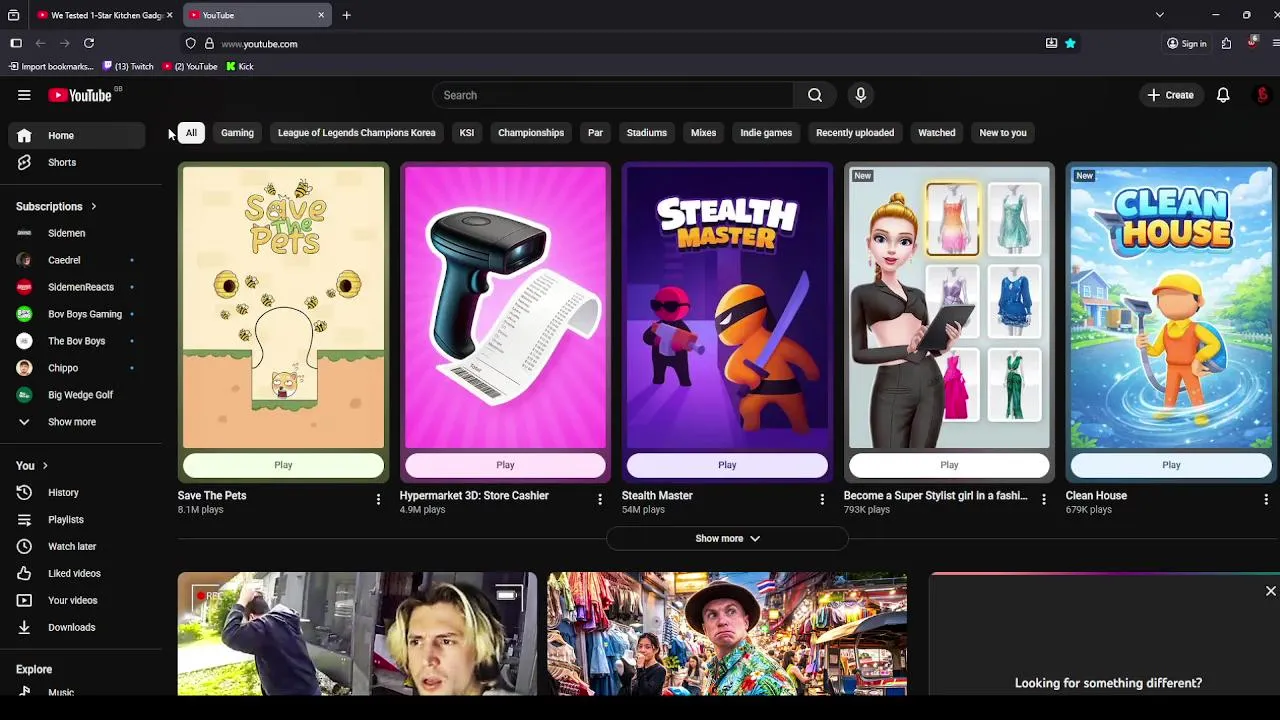Viewport: 1280px width, 720px height.
Task: Open Bov Boys Gaming channel
Action: (76, 314)
